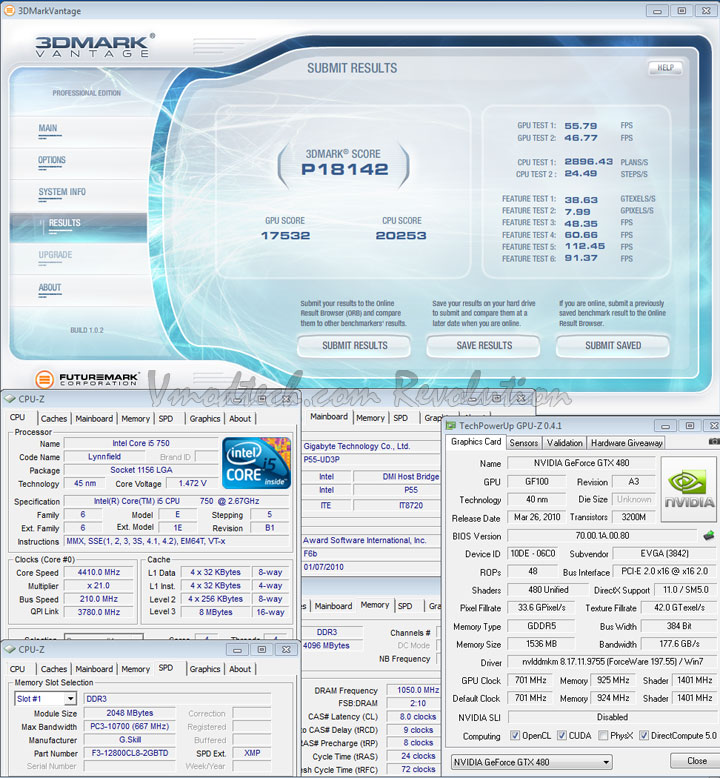Minimize the TechPowerUp GPU-Z window
The image size is (720, 778).
[665, 426]
